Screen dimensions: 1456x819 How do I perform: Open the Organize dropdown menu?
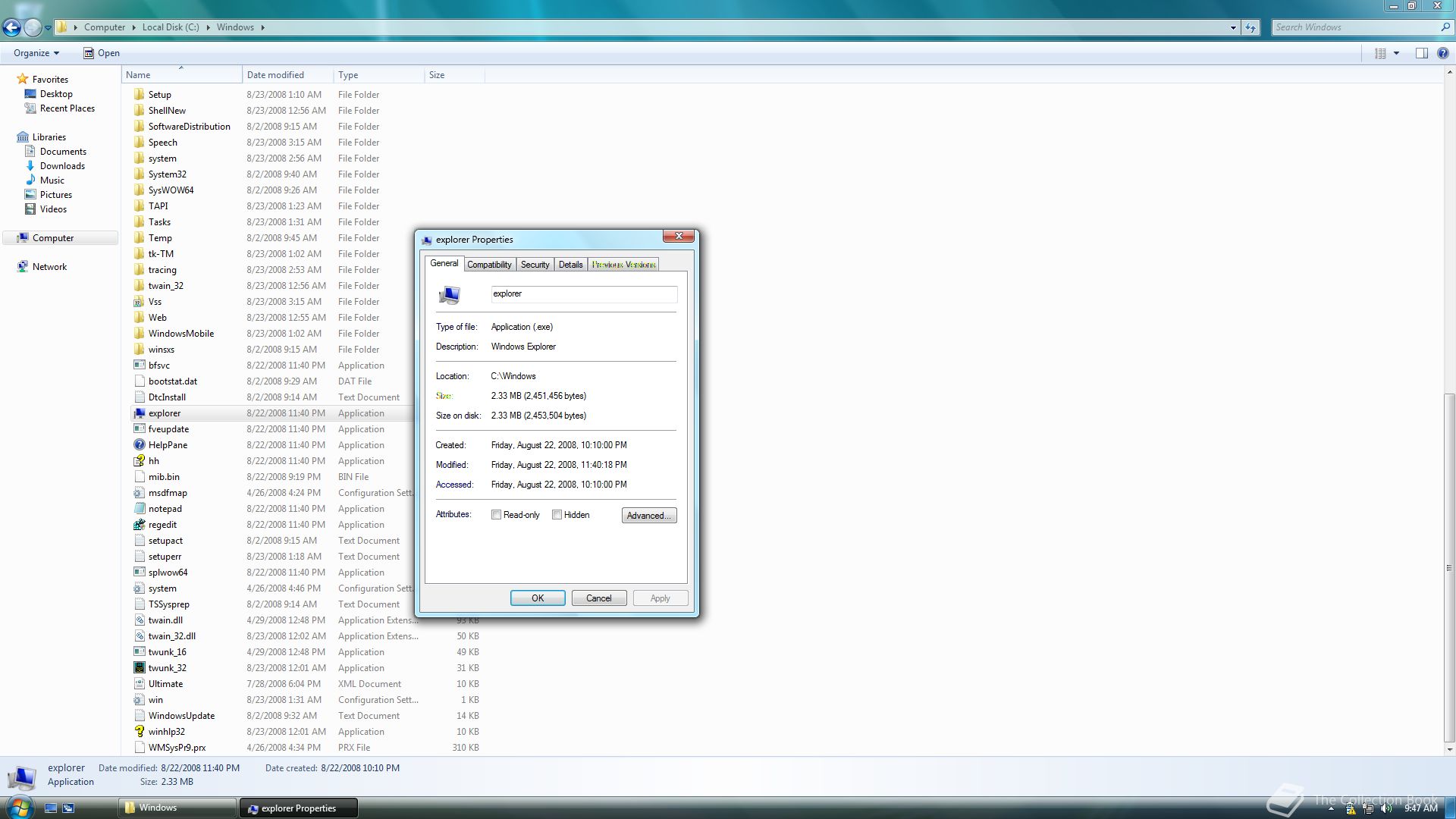[36, 53]
